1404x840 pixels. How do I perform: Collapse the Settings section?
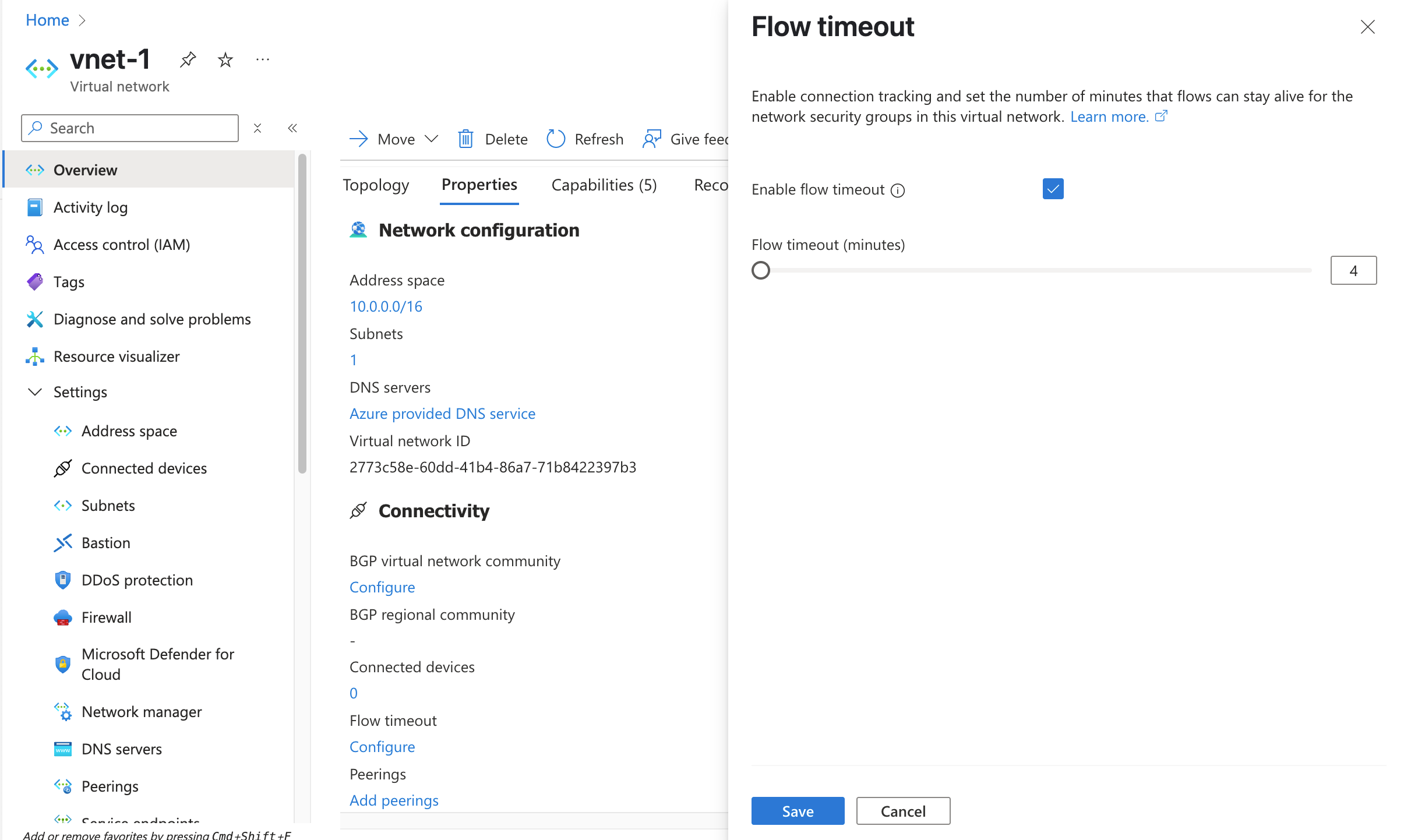pyautogui.click(x=35, y=392)
